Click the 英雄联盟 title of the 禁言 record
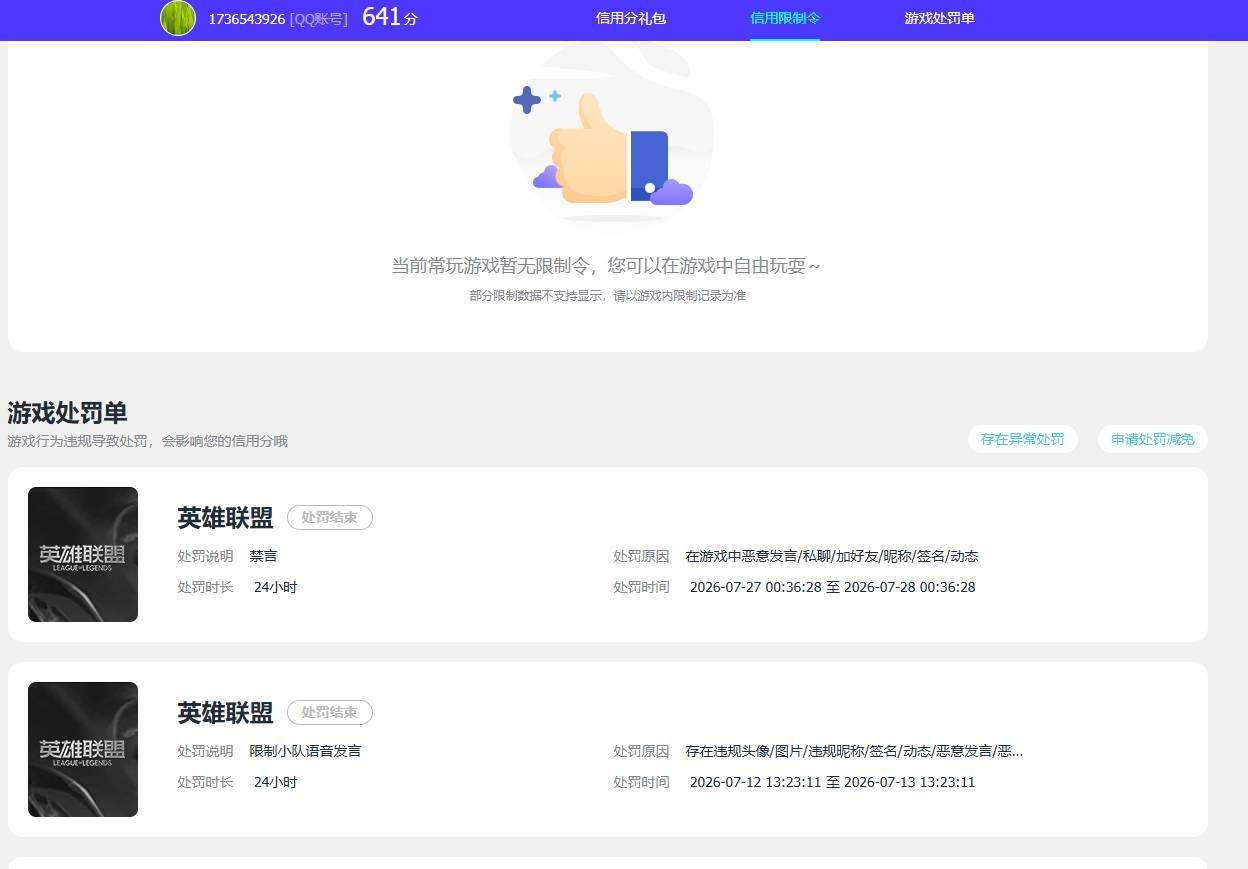The height and width of the screenshot is (869, 1248). (225, 517)
